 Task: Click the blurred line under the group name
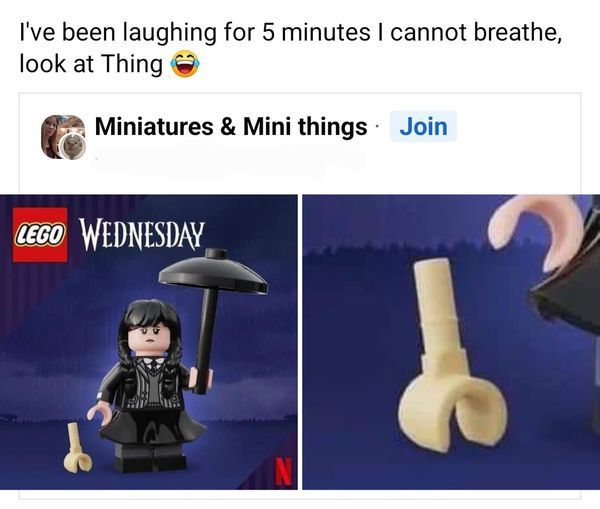tap(230, 158)
